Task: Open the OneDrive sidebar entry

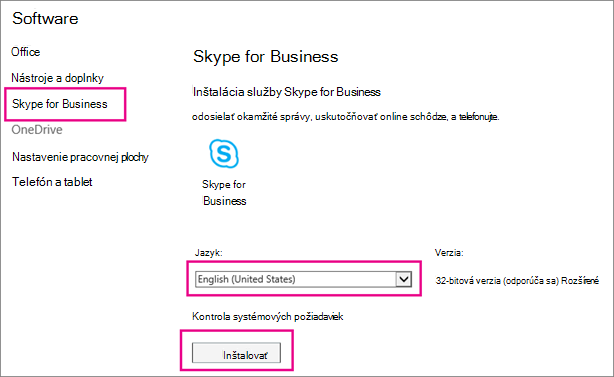Action: pos(37,130)
